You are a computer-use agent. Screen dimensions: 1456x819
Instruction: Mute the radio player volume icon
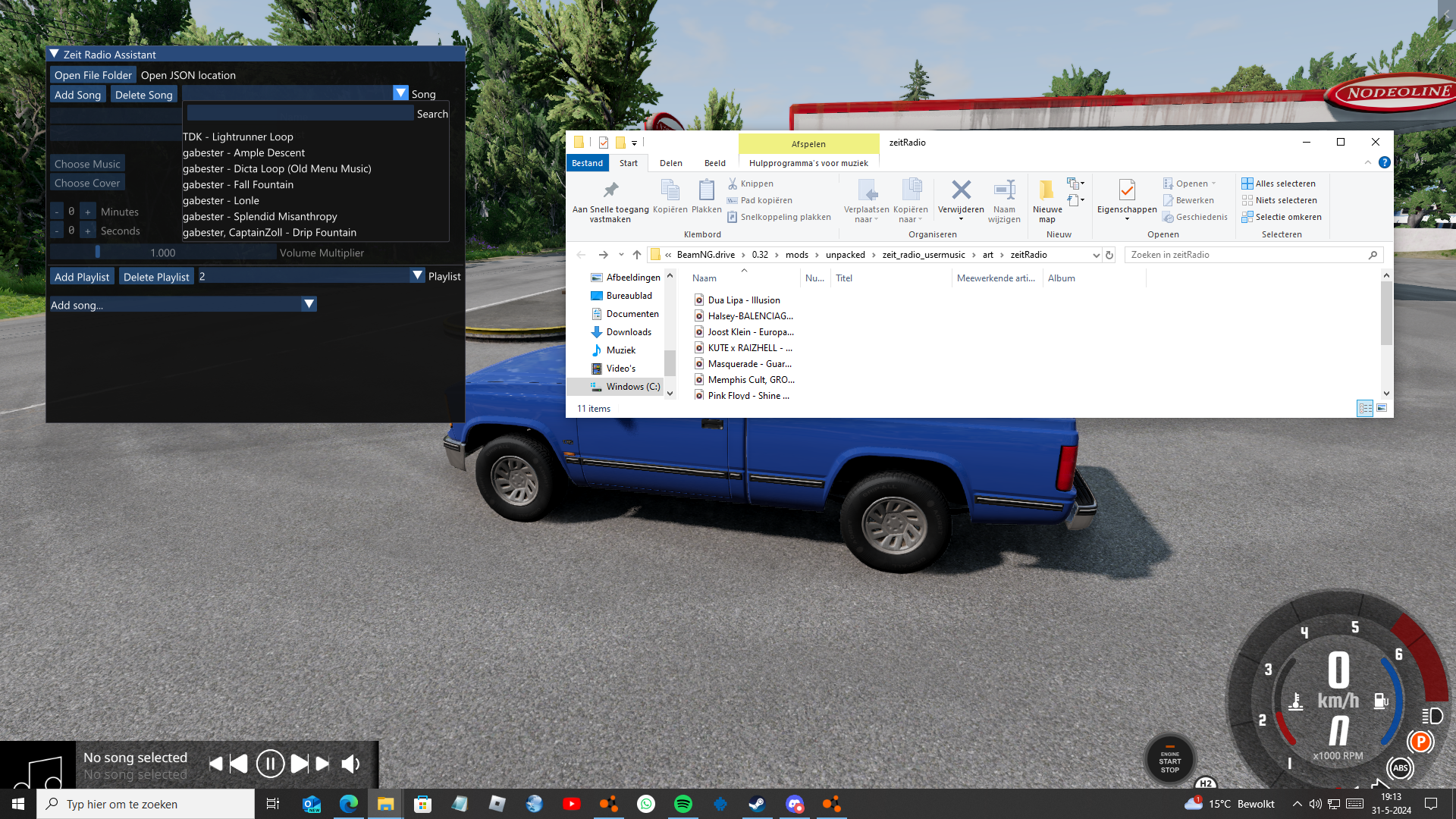tap(350, 764)
